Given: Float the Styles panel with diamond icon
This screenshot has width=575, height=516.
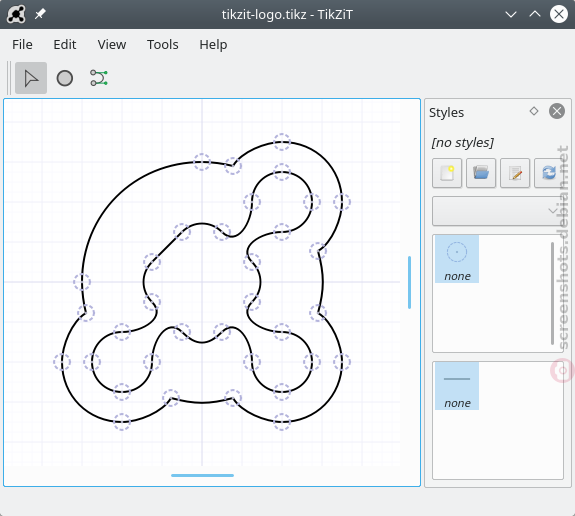Looking at the screenshot, I should pyautogui.click(x=534, y=111).
